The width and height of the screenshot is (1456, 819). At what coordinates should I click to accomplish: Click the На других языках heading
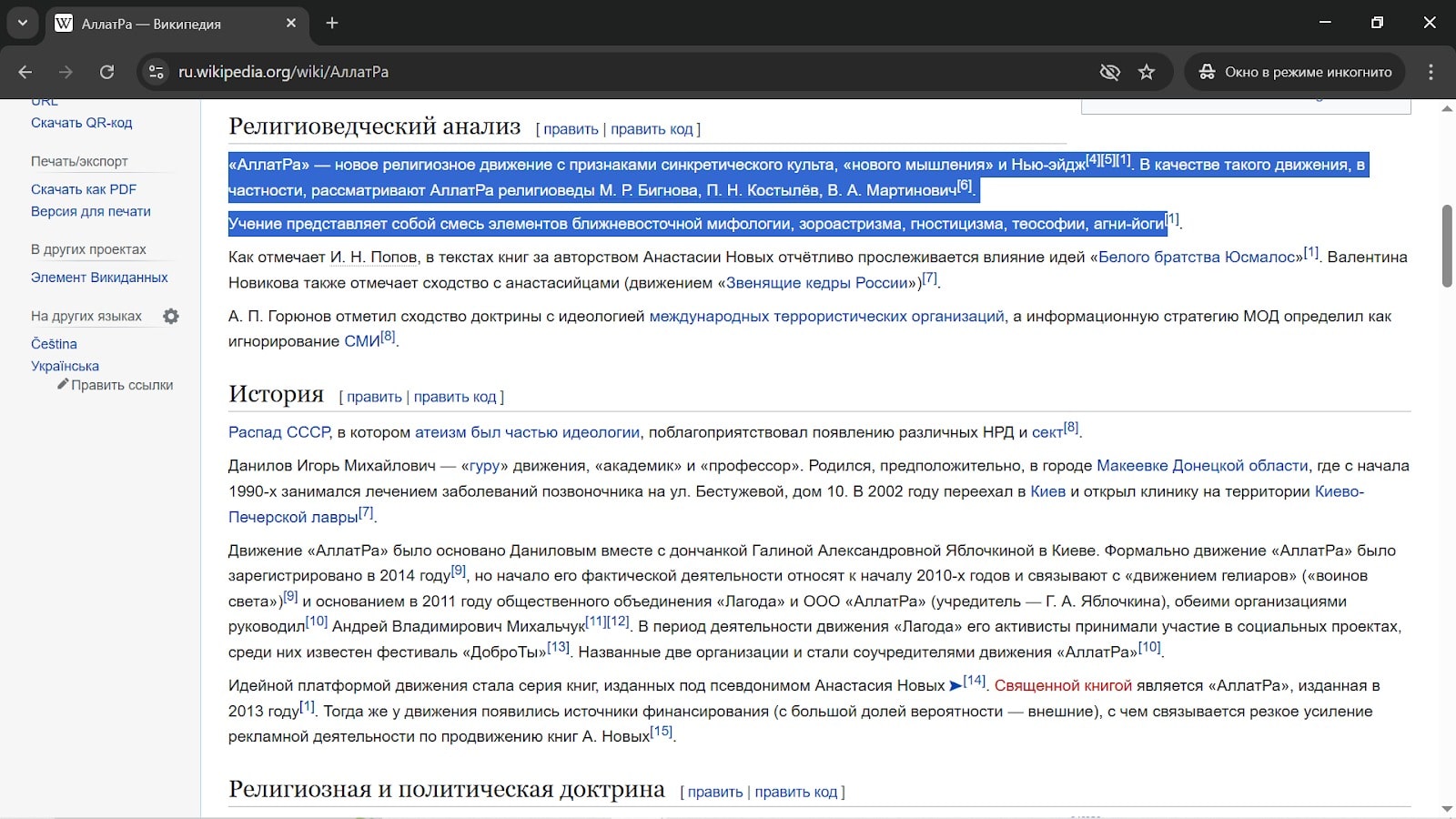tap(86, 317)
